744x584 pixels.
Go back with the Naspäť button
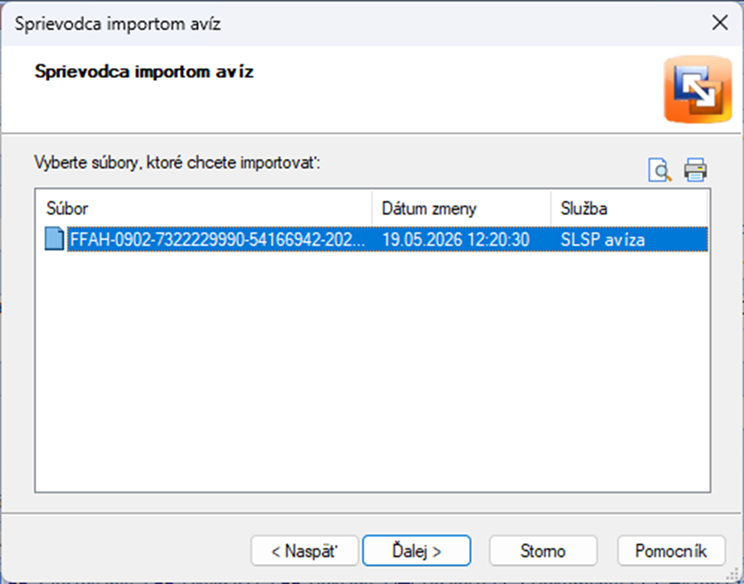point(305,551)
